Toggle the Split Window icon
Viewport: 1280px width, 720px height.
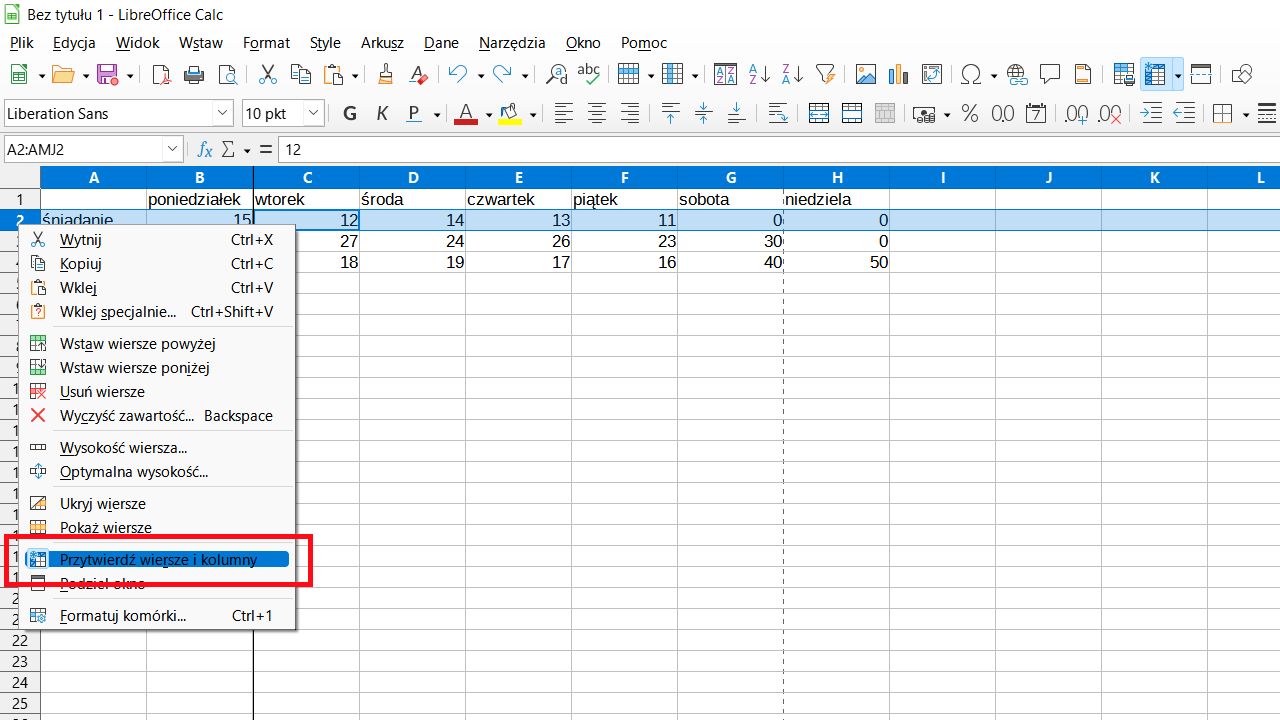point(1200,74)
